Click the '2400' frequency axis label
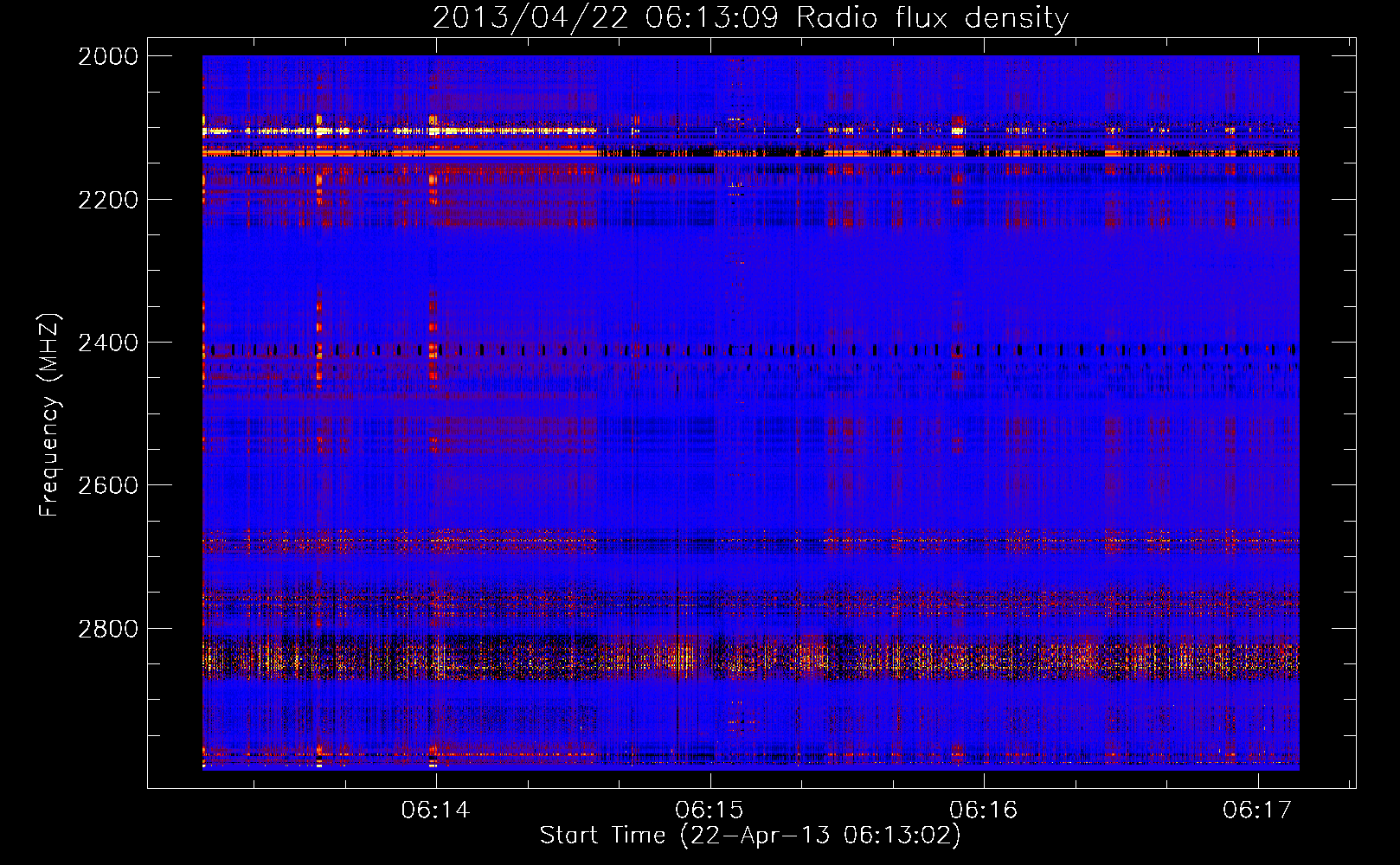Viewport: 1400px width, 865px height. click(108, 343)
